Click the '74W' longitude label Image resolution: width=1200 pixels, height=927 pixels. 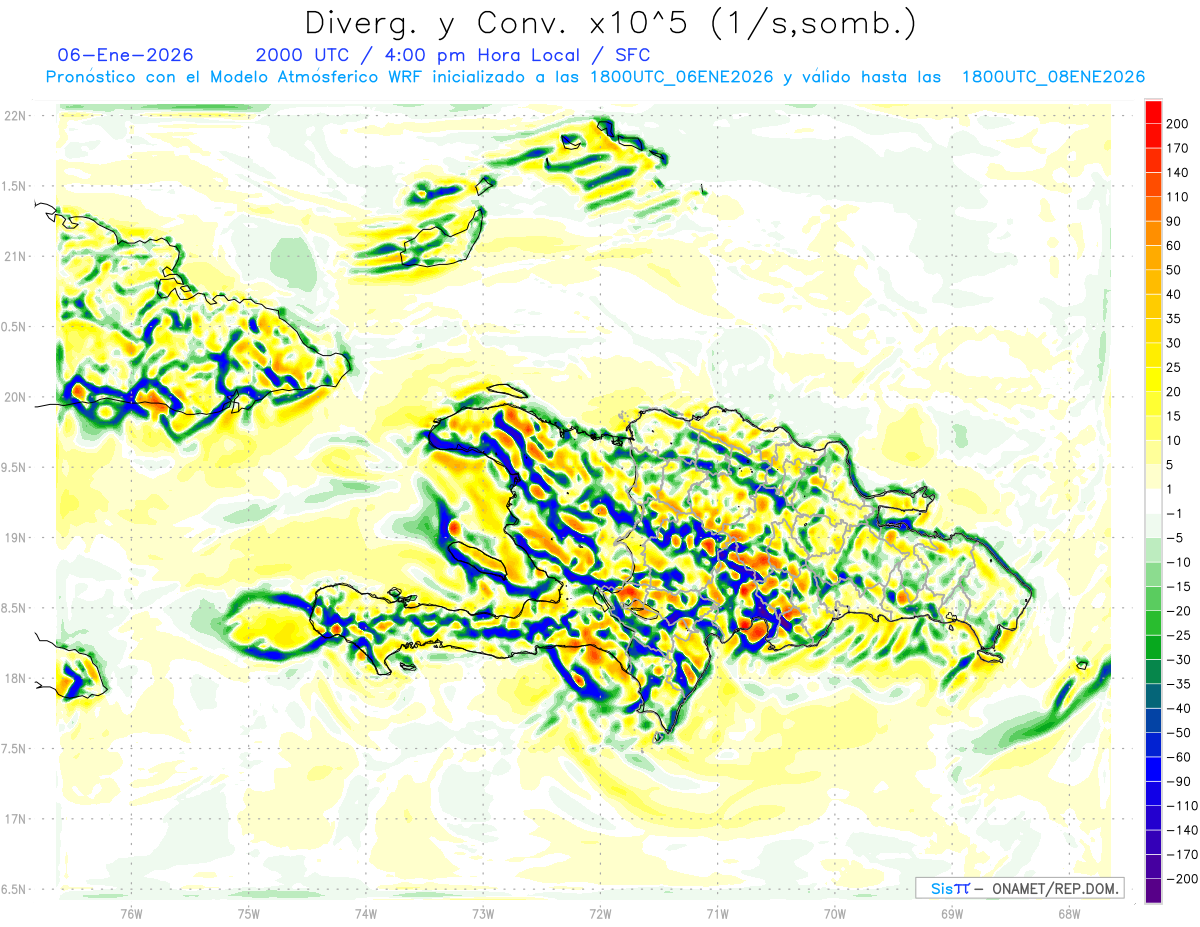pos(366,913)
